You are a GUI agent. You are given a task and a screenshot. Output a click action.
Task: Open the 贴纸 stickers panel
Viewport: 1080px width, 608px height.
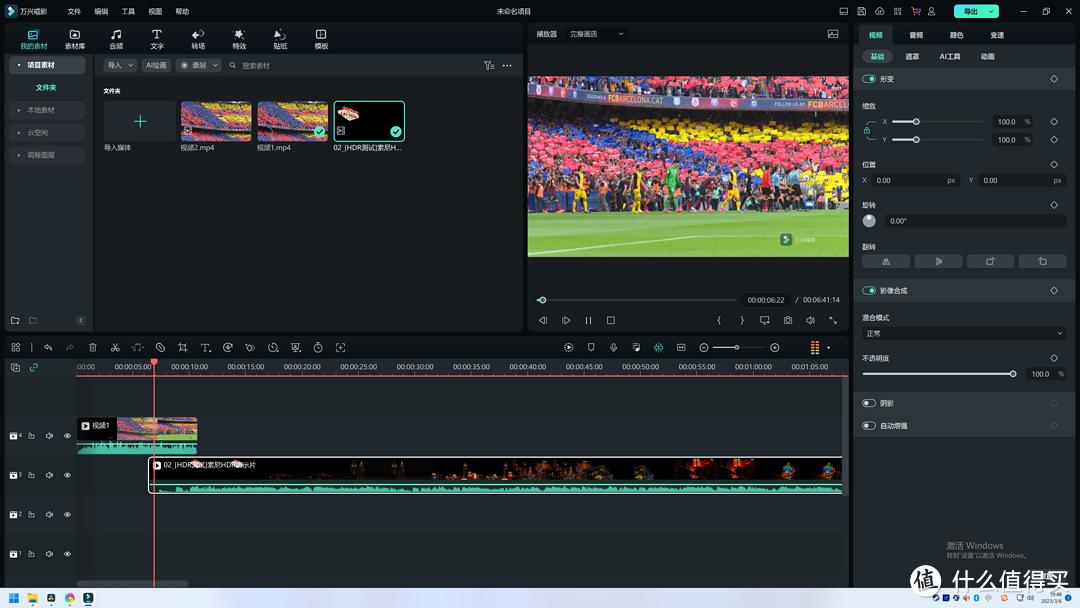click(x=280, y=39)
